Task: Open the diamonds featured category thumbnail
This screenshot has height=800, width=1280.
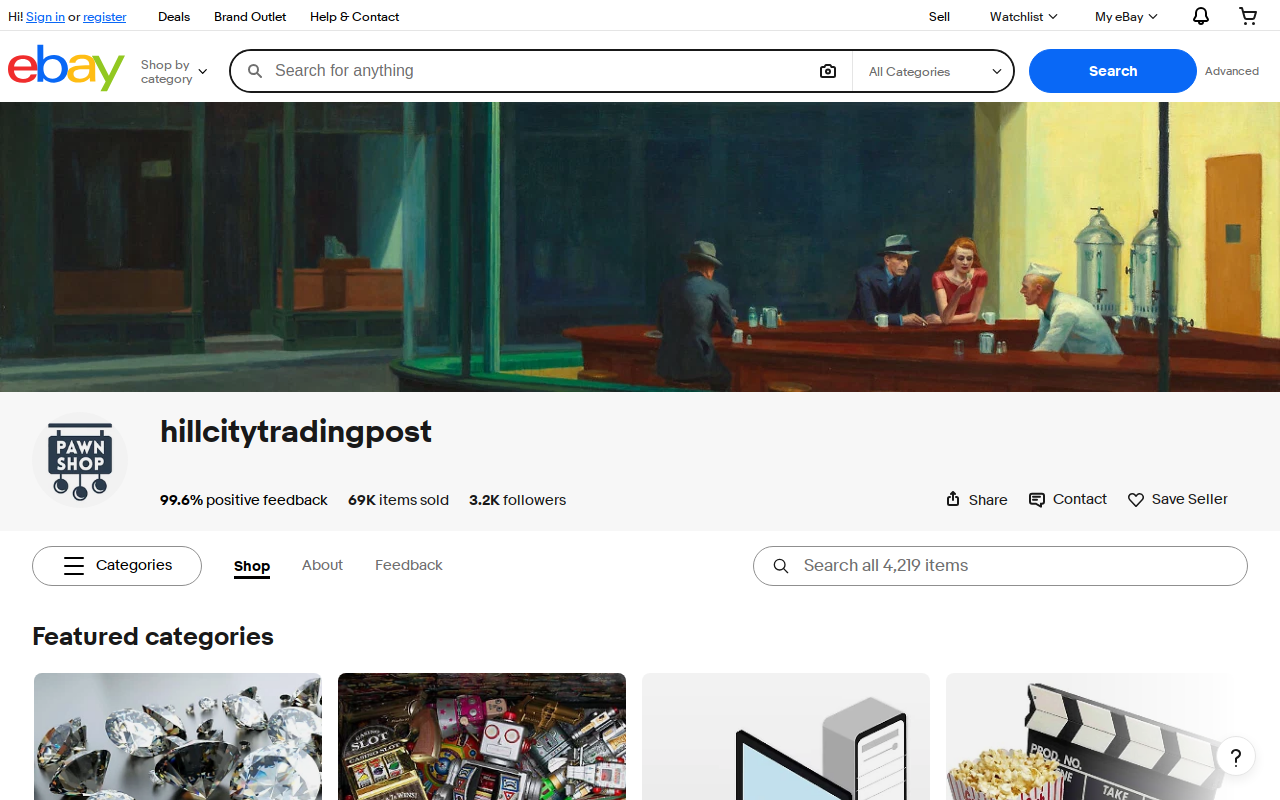Action: [178, 736]
